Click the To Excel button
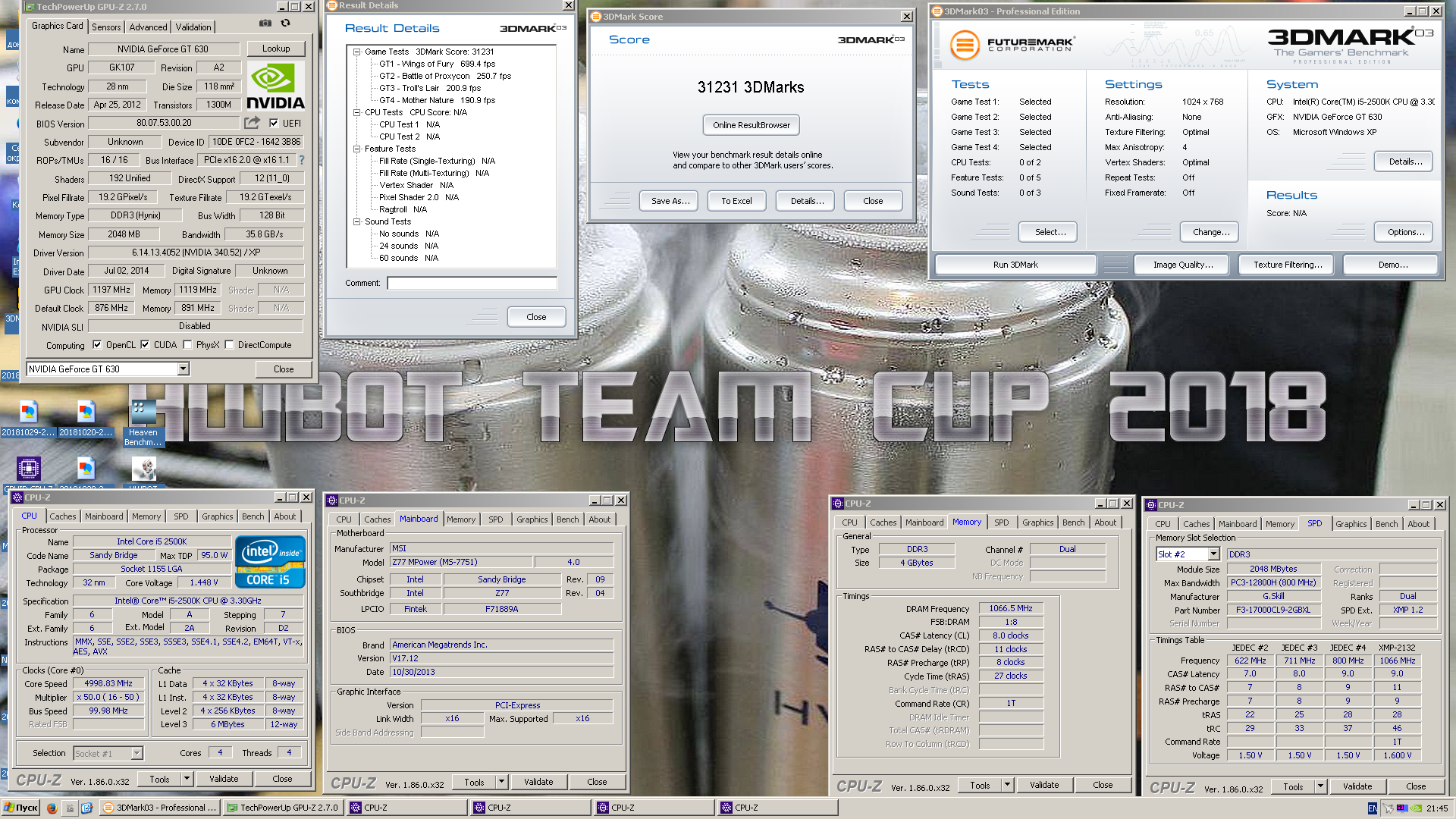Viewport: 1456px width, 819px height. click(736, 201)
